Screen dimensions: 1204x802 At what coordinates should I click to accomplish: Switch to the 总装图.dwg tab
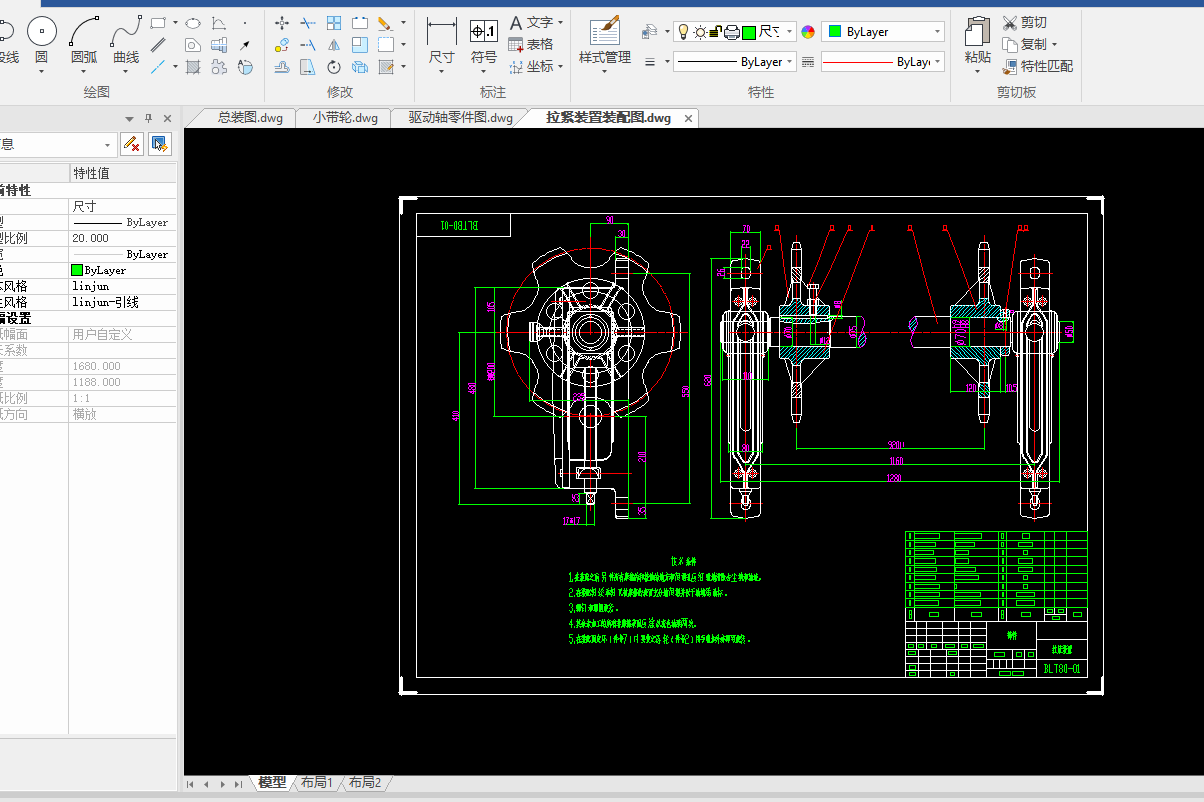(250, 118)
